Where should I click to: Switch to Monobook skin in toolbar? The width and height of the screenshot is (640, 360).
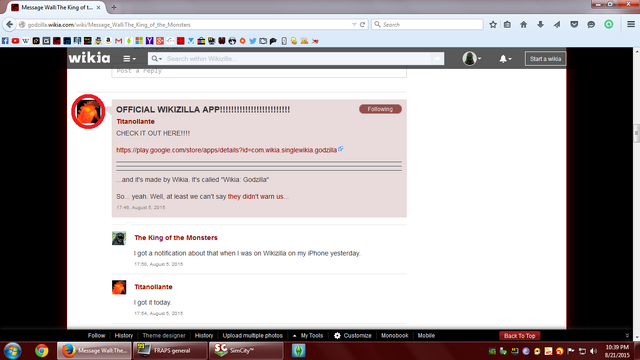coord(395,336)
